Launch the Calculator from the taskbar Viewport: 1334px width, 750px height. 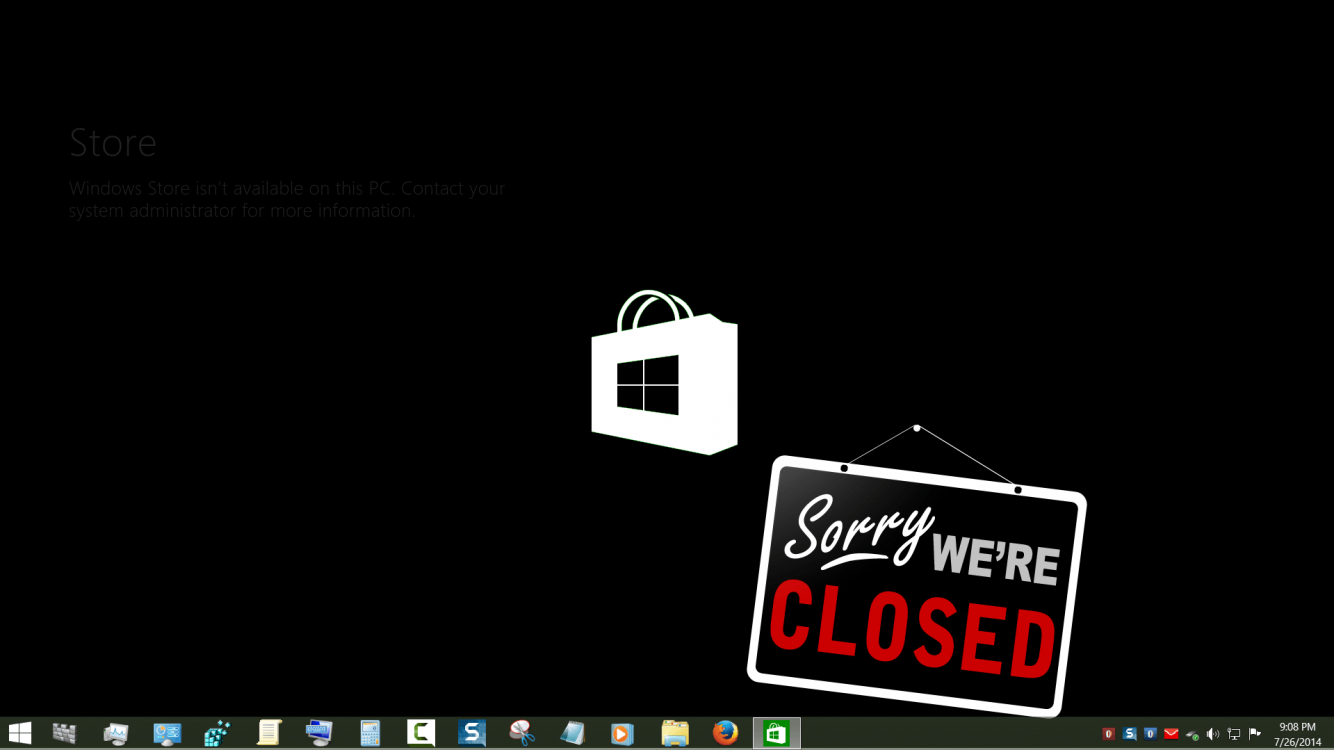coord(370,733)
